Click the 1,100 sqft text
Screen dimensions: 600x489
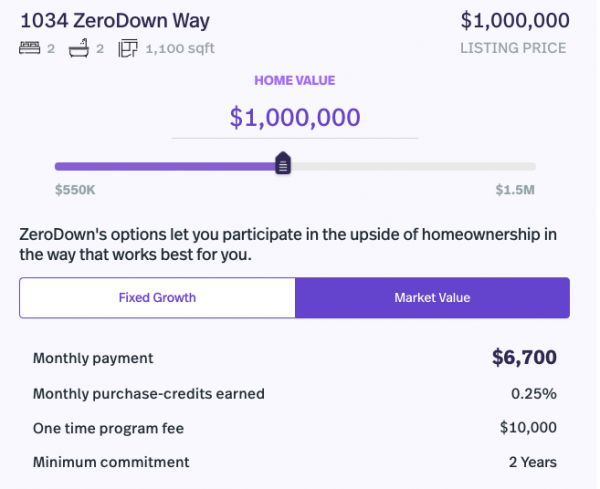coord(180,48)
